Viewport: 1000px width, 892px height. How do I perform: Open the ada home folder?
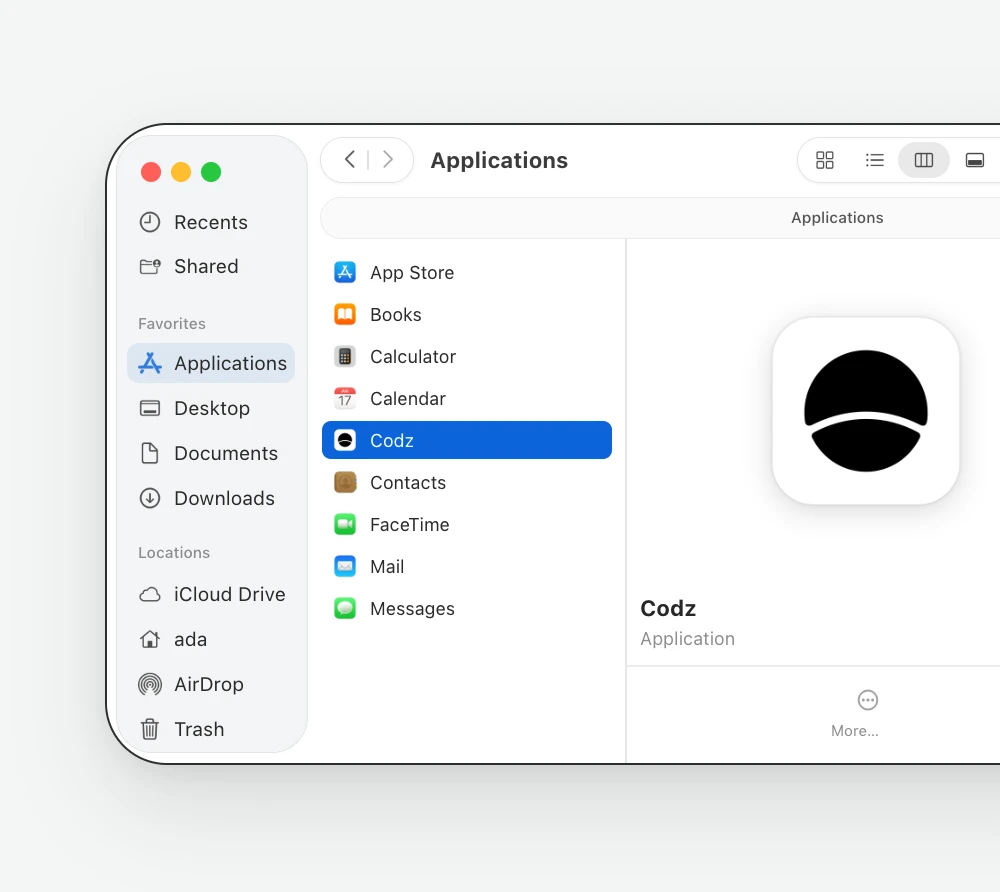click(210, 639)
